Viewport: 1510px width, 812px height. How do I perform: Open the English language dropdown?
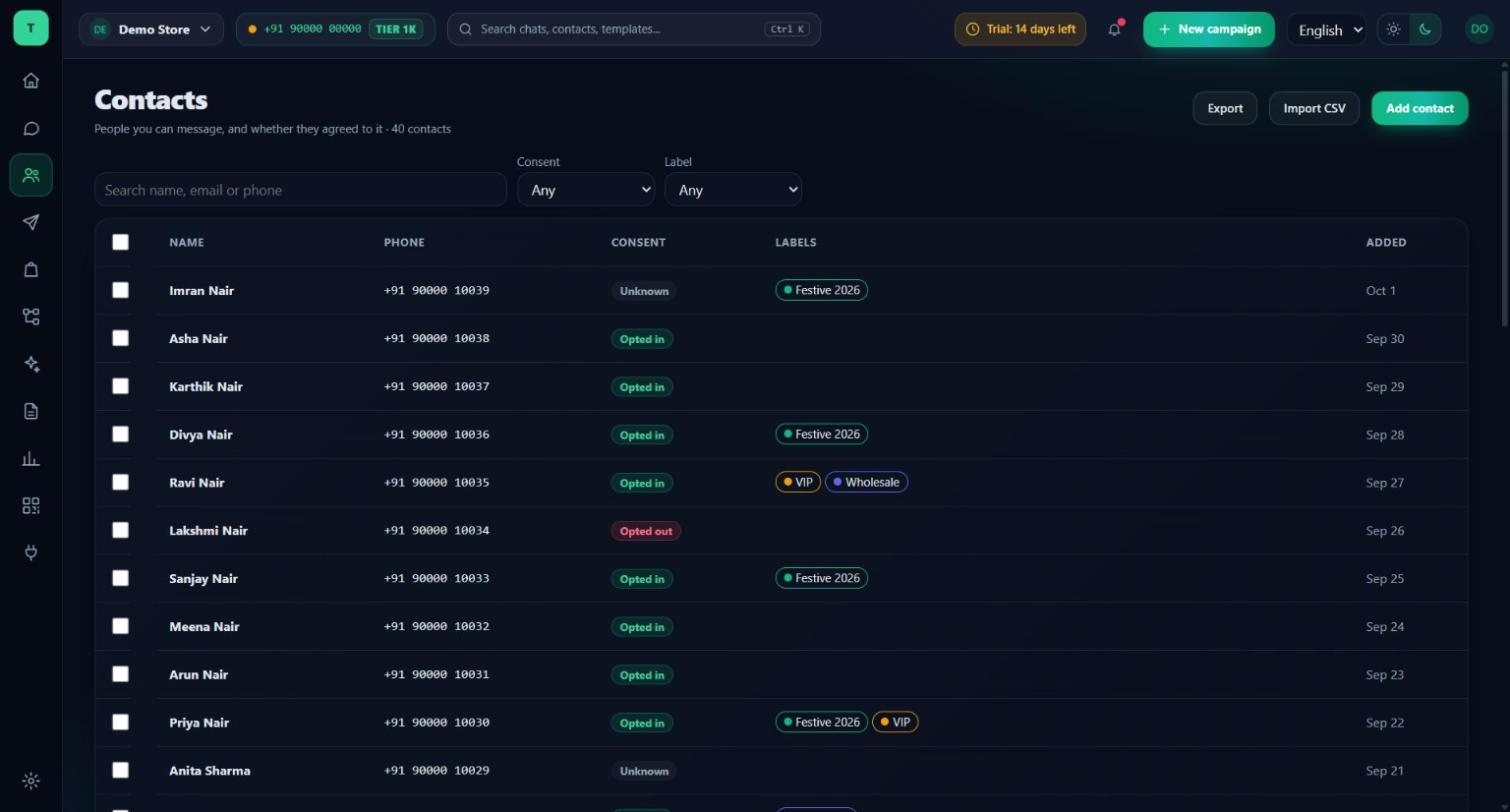[1327, 30]
